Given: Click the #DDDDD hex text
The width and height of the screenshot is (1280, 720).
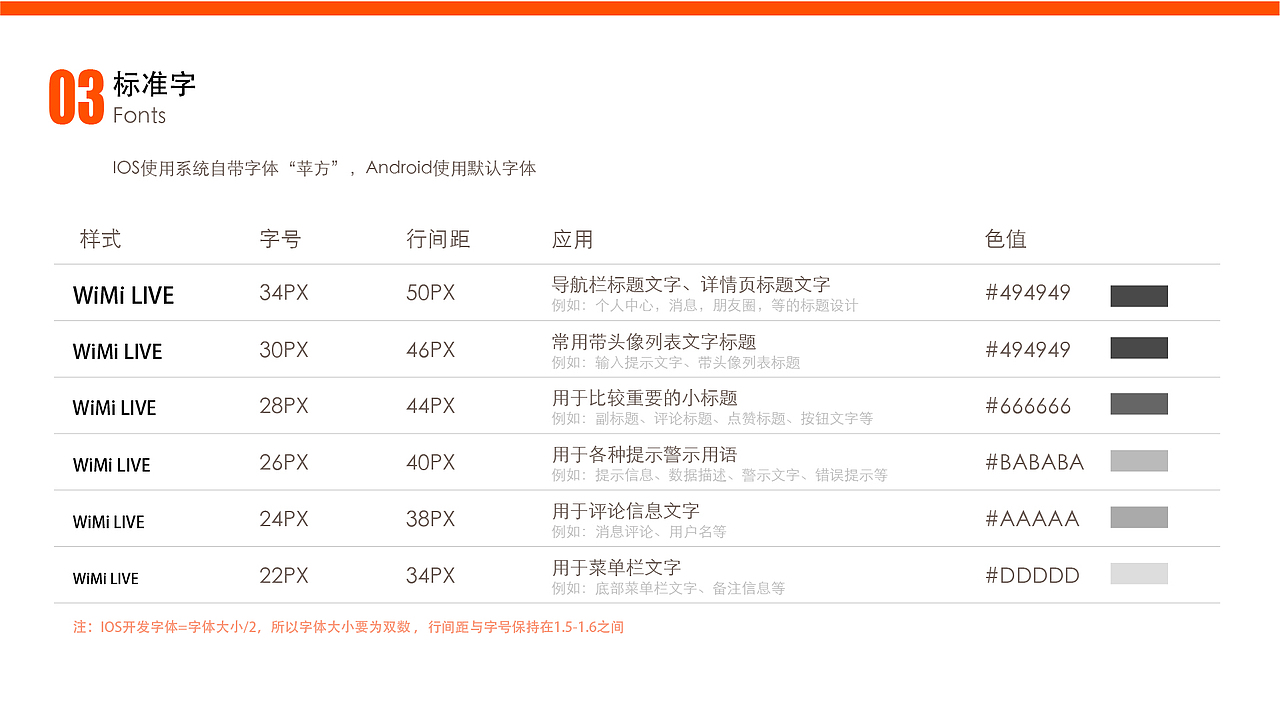Looking at the screenshot, I should point(1033,576).
